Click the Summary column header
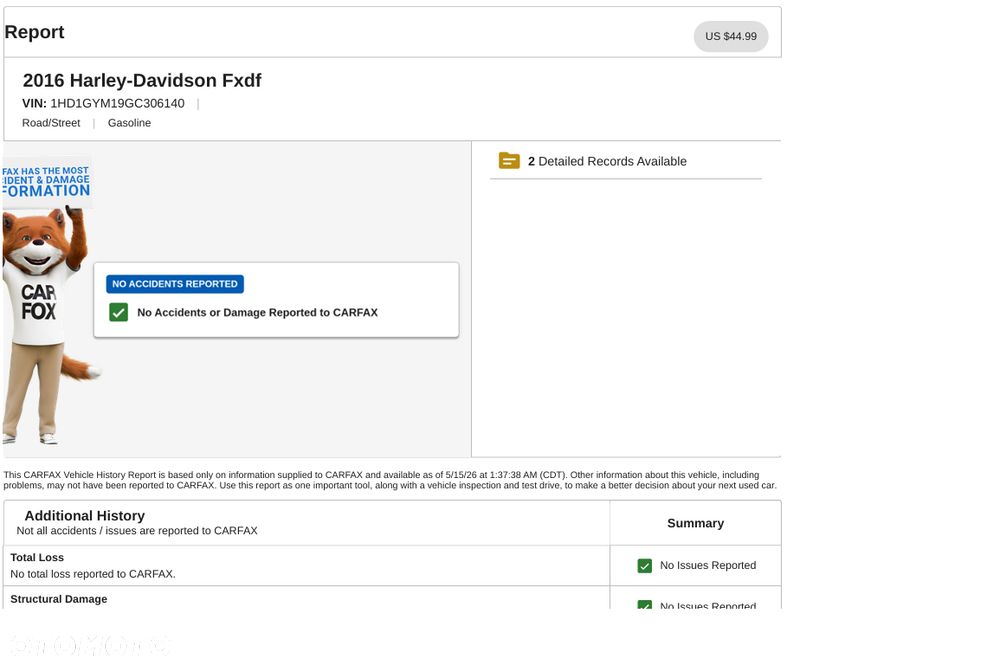 (x=695, y=523)
